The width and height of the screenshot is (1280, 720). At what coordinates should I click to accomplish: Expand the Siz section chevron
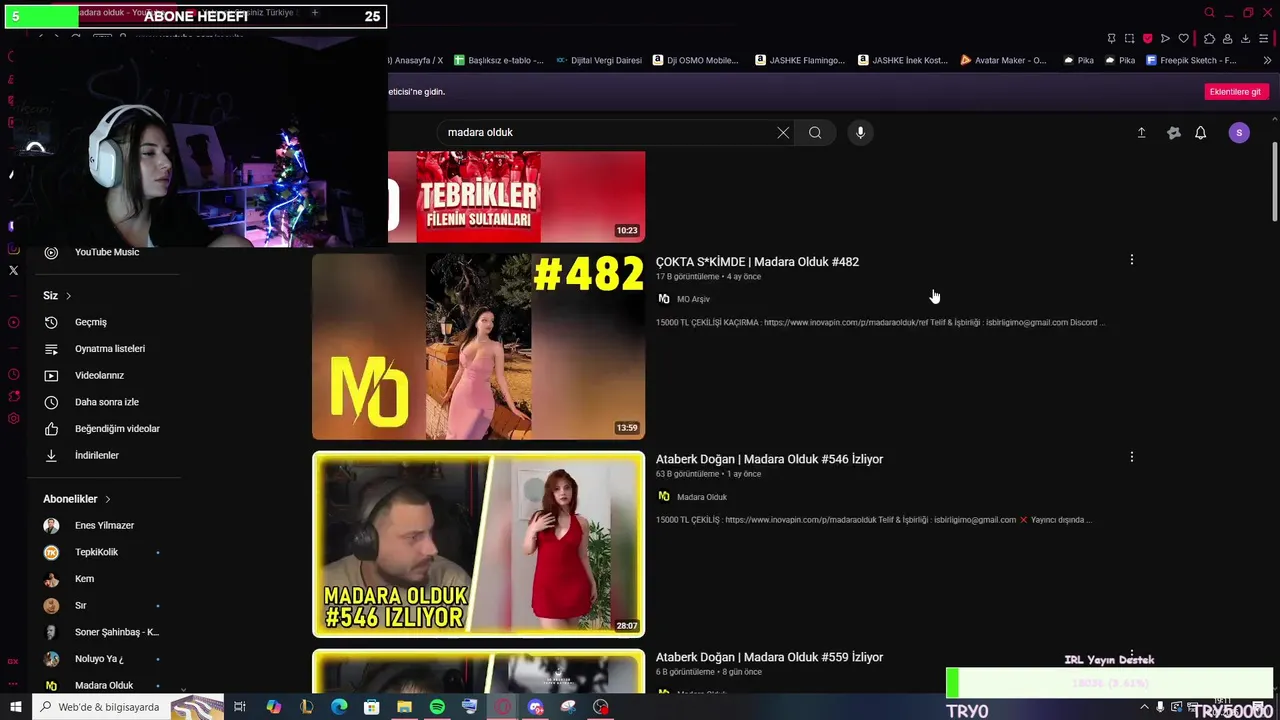[68, 296]
